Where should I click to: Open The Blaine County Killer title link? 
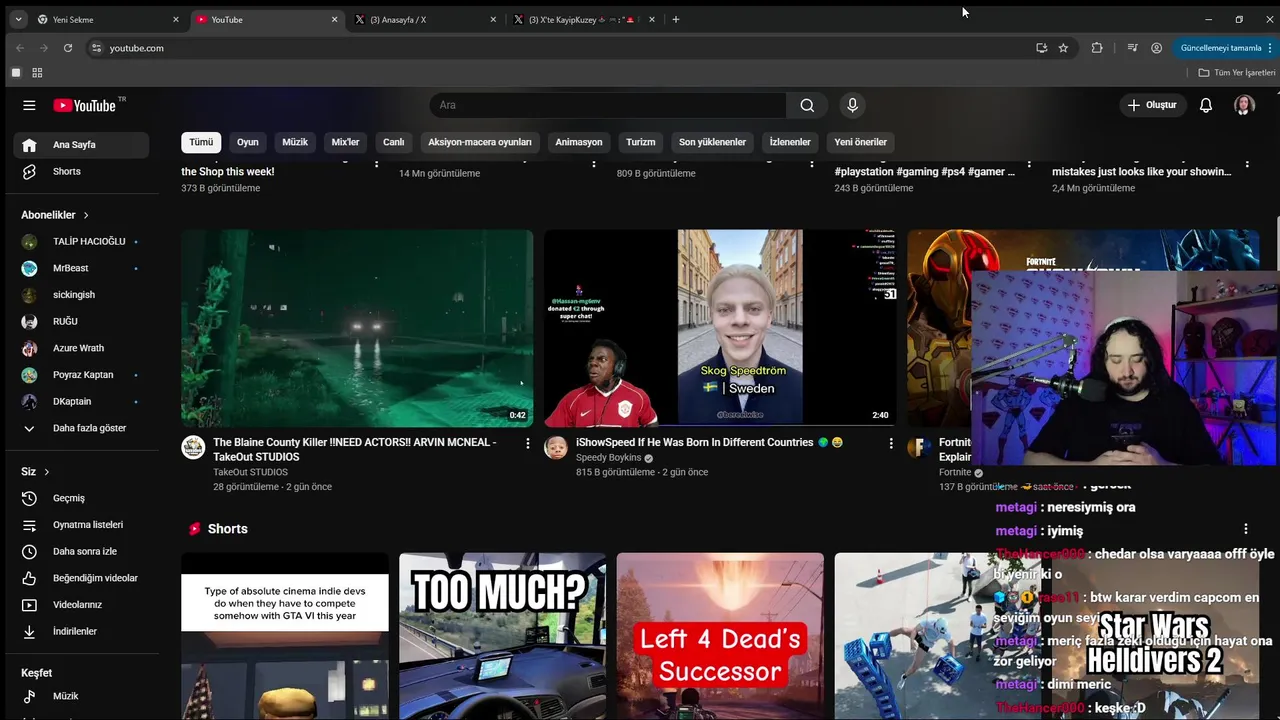coord(355,449)
